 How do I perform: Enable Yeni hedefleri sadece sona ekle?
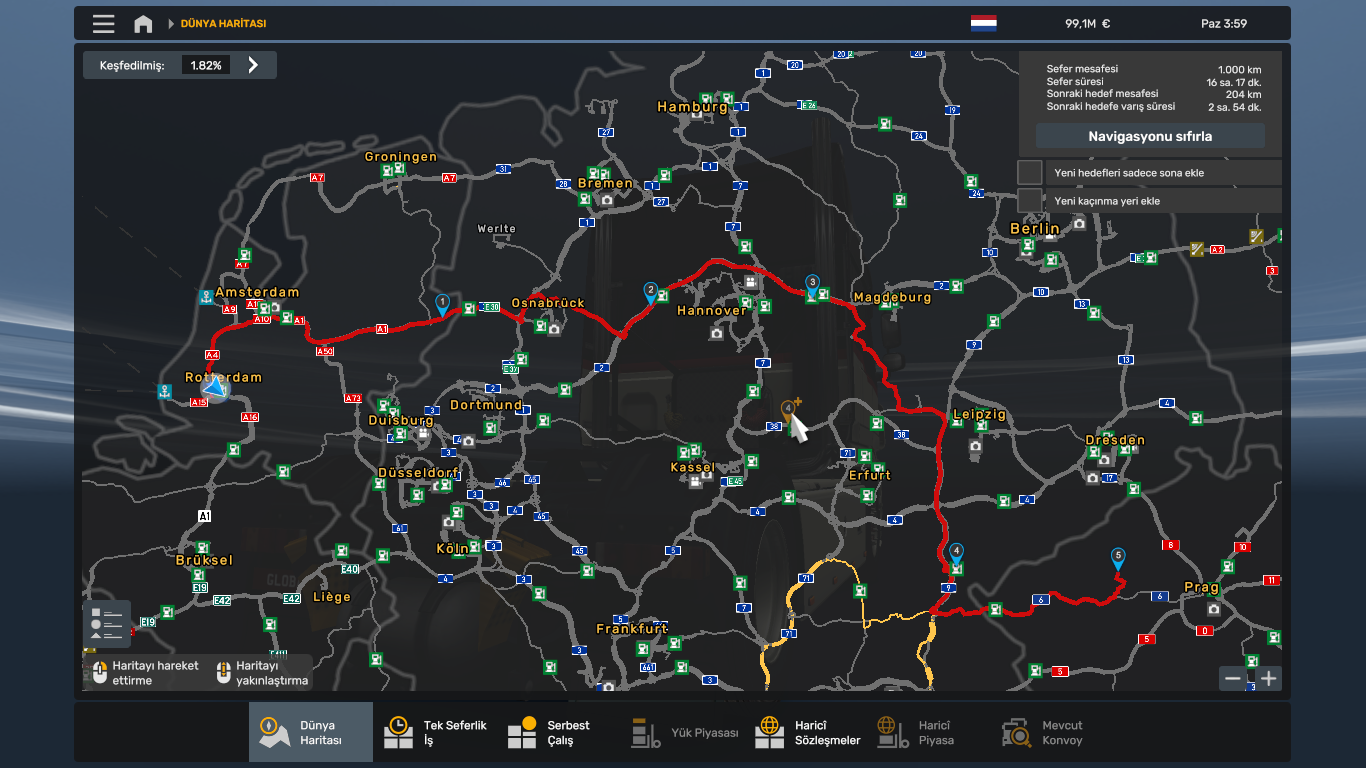point(1030,172)
